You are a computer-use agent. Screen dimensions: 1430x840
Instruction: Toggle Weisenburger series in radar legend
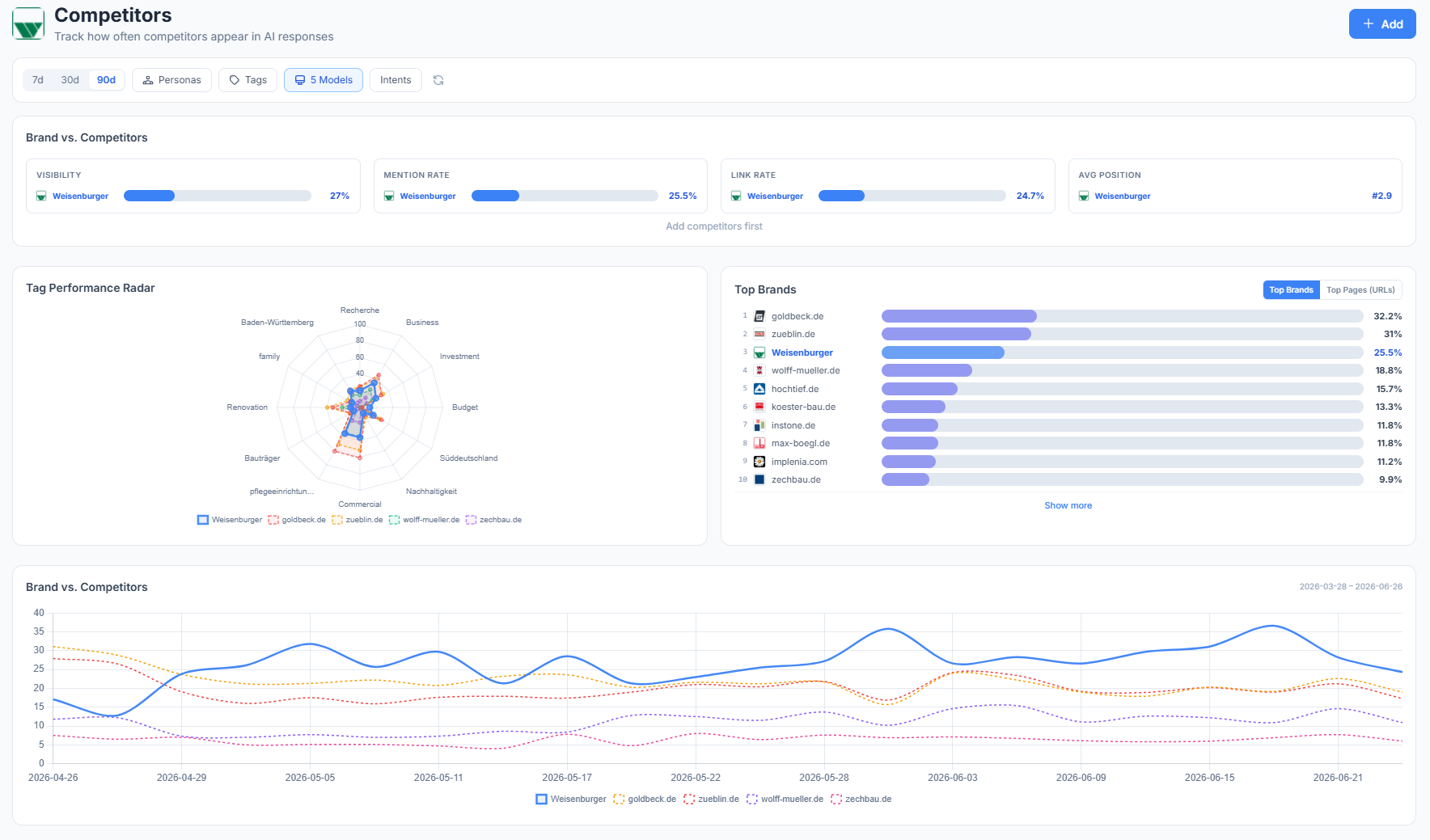pyautogui.click(x=230, y=520)
